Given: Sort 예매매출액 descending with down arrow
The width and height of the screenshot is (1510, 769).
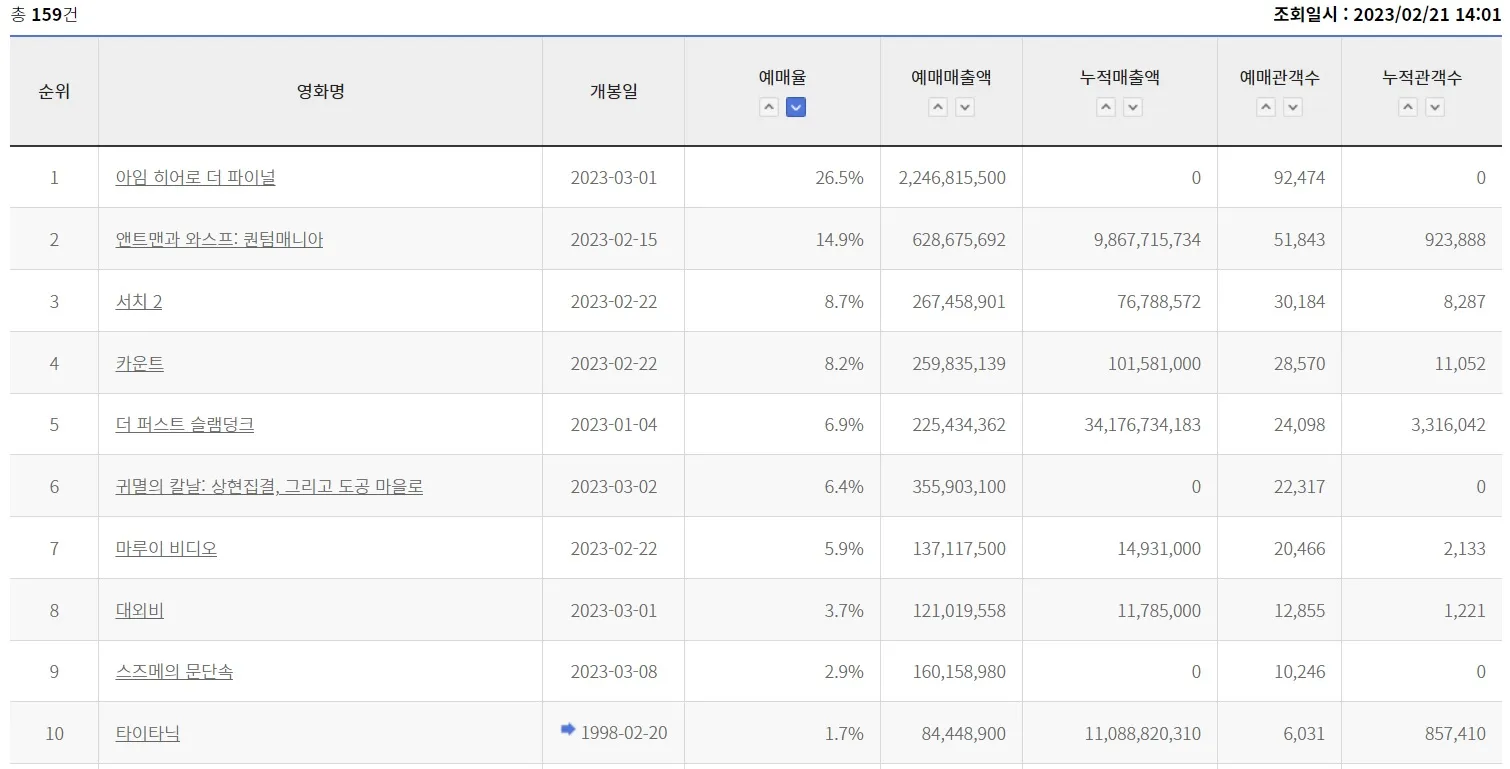Looking at the screenshot, I should click(x=965, y=107).
